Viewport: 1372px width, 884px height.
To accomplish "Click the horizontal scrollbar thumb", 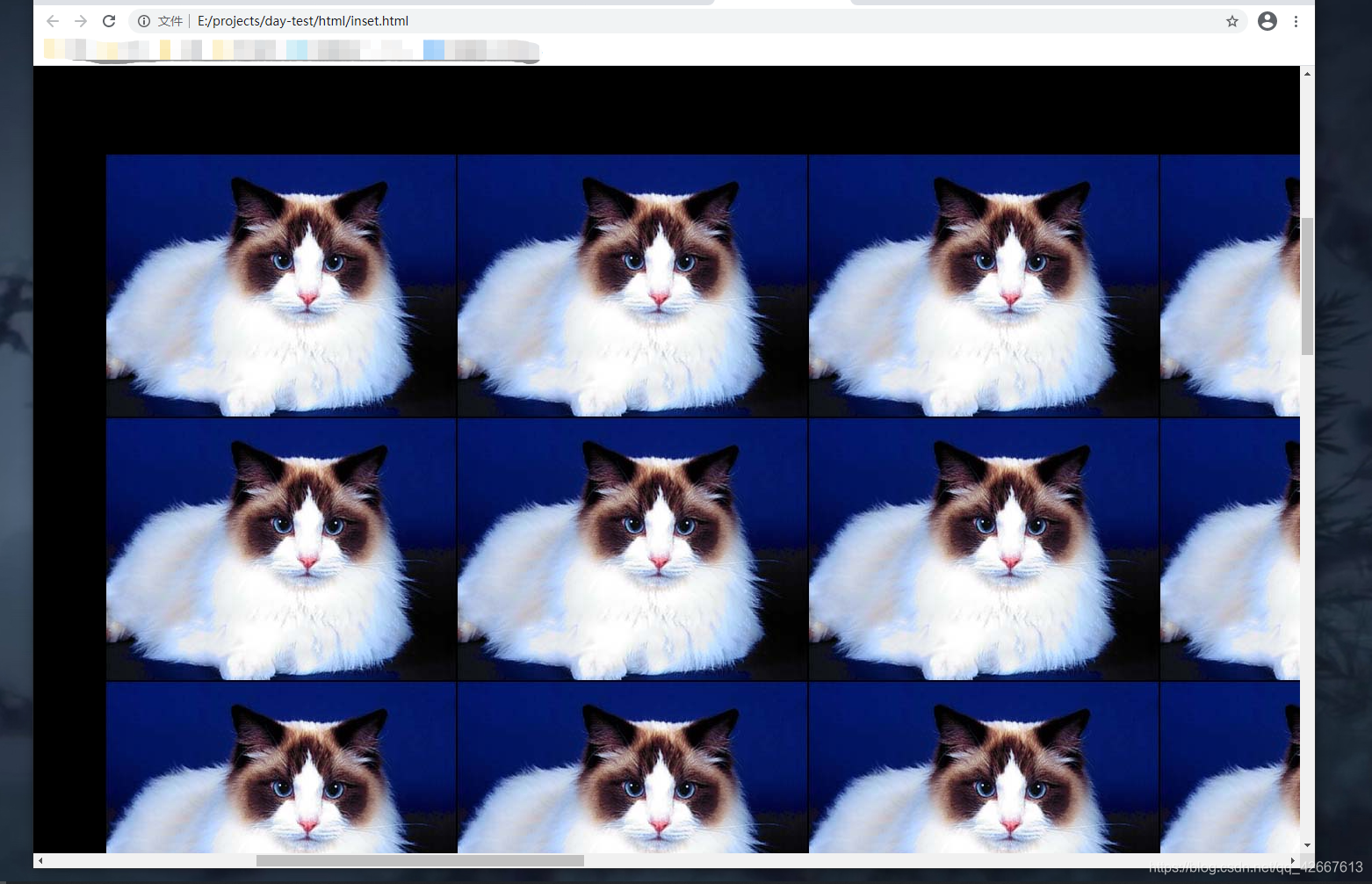I will pos(420,860).
